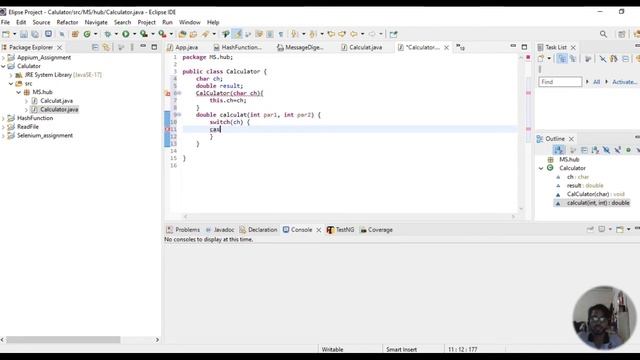
Task: Toggle Scheduled view in Task List
Action: [573, 59]
